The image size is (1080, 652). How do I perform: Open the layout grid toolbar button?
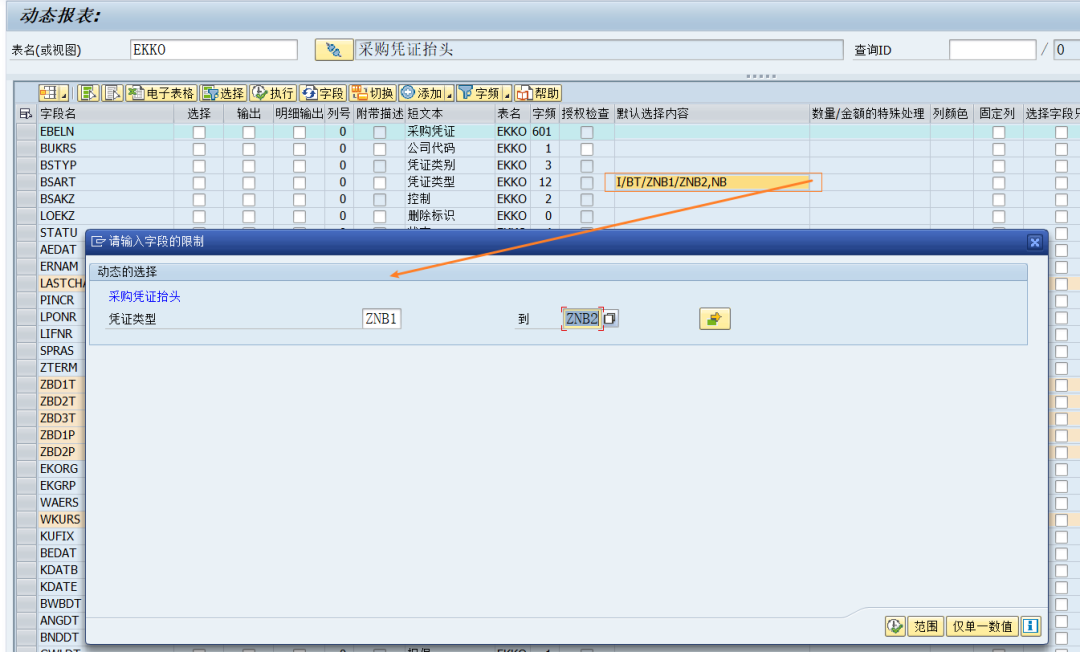coord(49,93)
